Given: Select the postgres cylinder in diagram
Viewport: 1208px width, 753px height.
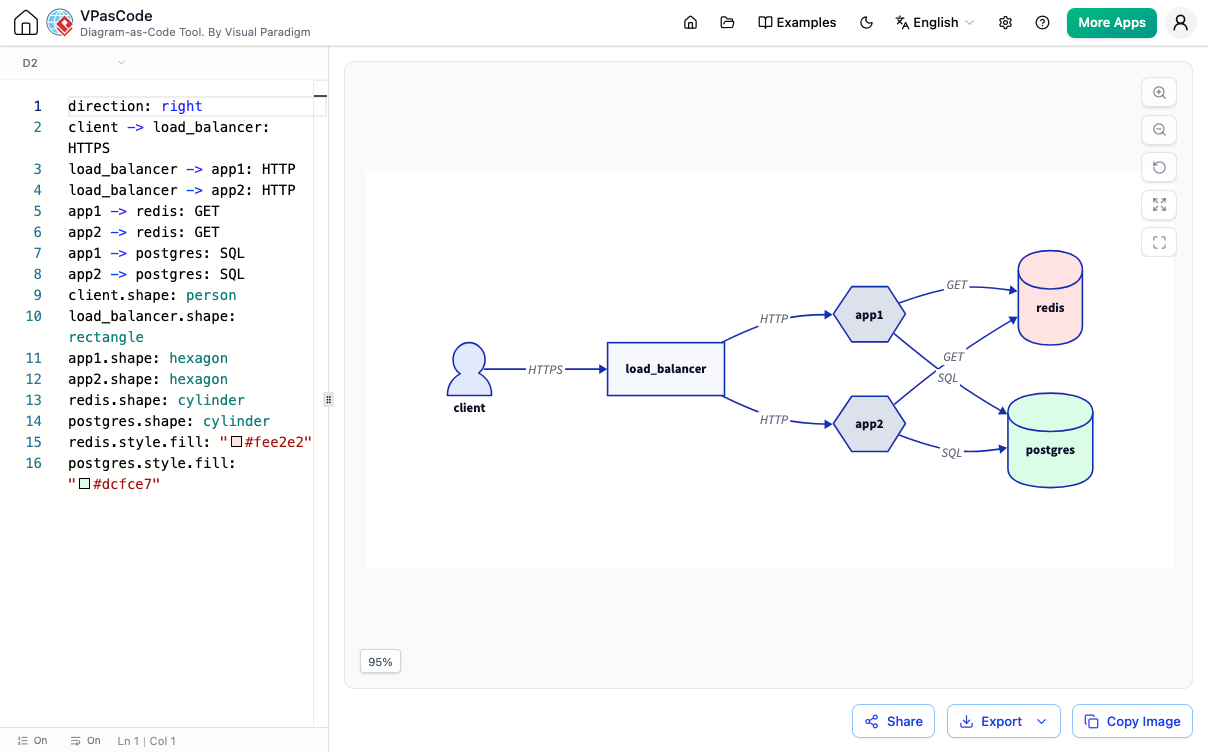Looking at the screenshot, I should pos(1050,440).
